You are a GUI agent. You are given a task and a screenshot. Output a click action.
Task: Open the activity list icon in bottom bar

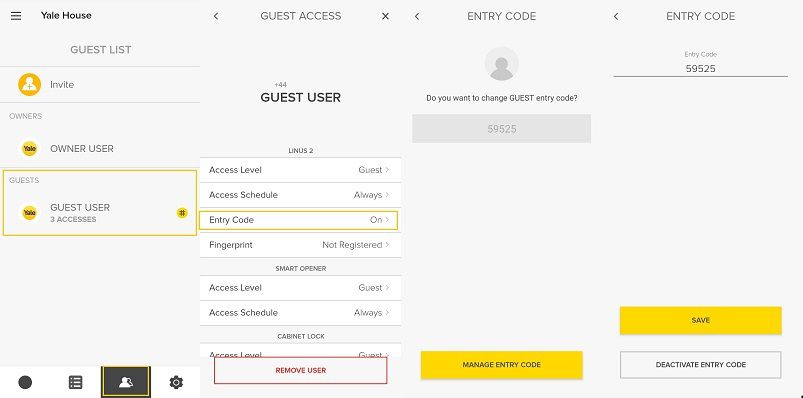tap(75, 382)
